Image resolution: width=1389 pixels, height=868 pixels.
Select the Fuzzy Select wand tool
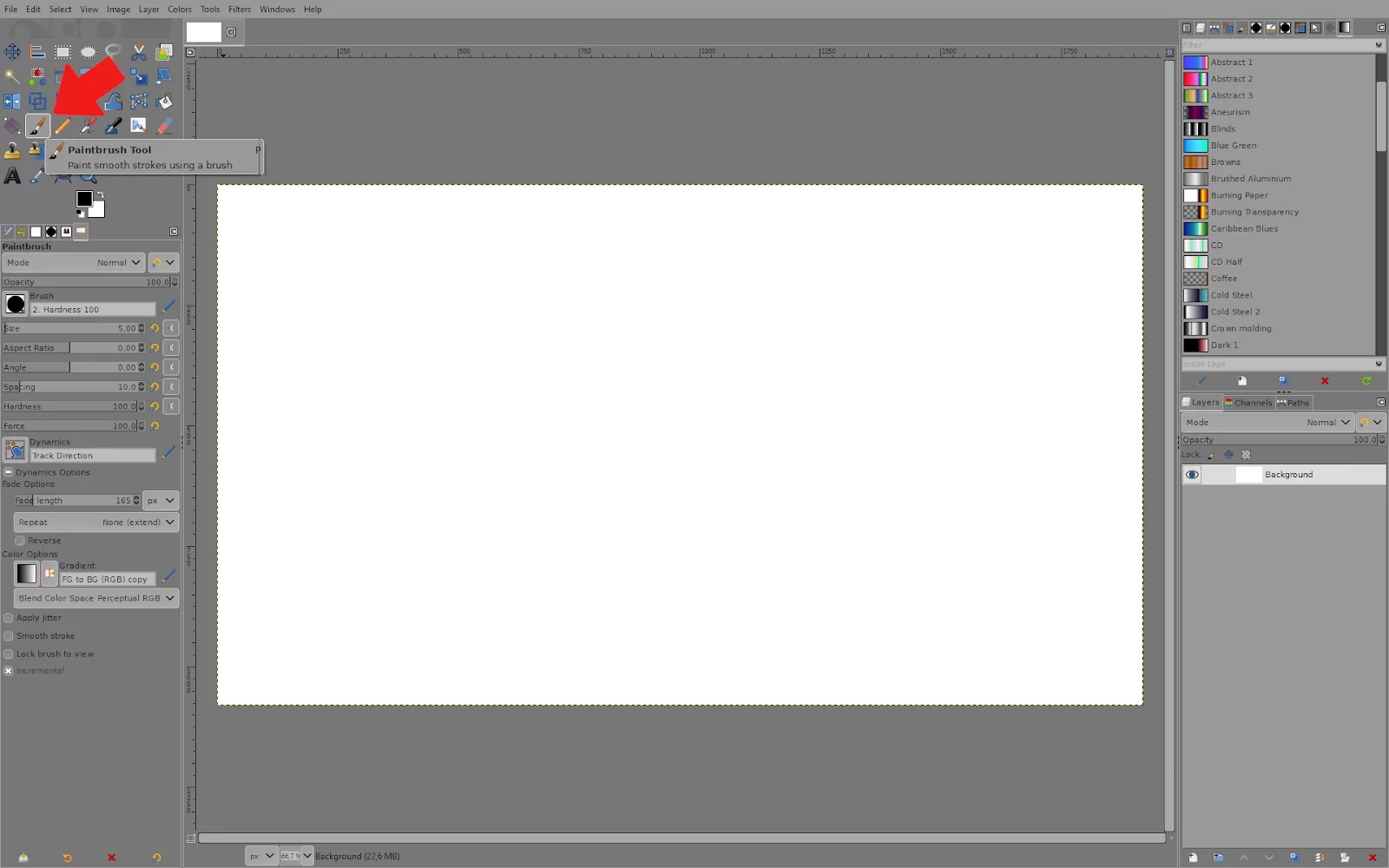(x=12, y=76)
